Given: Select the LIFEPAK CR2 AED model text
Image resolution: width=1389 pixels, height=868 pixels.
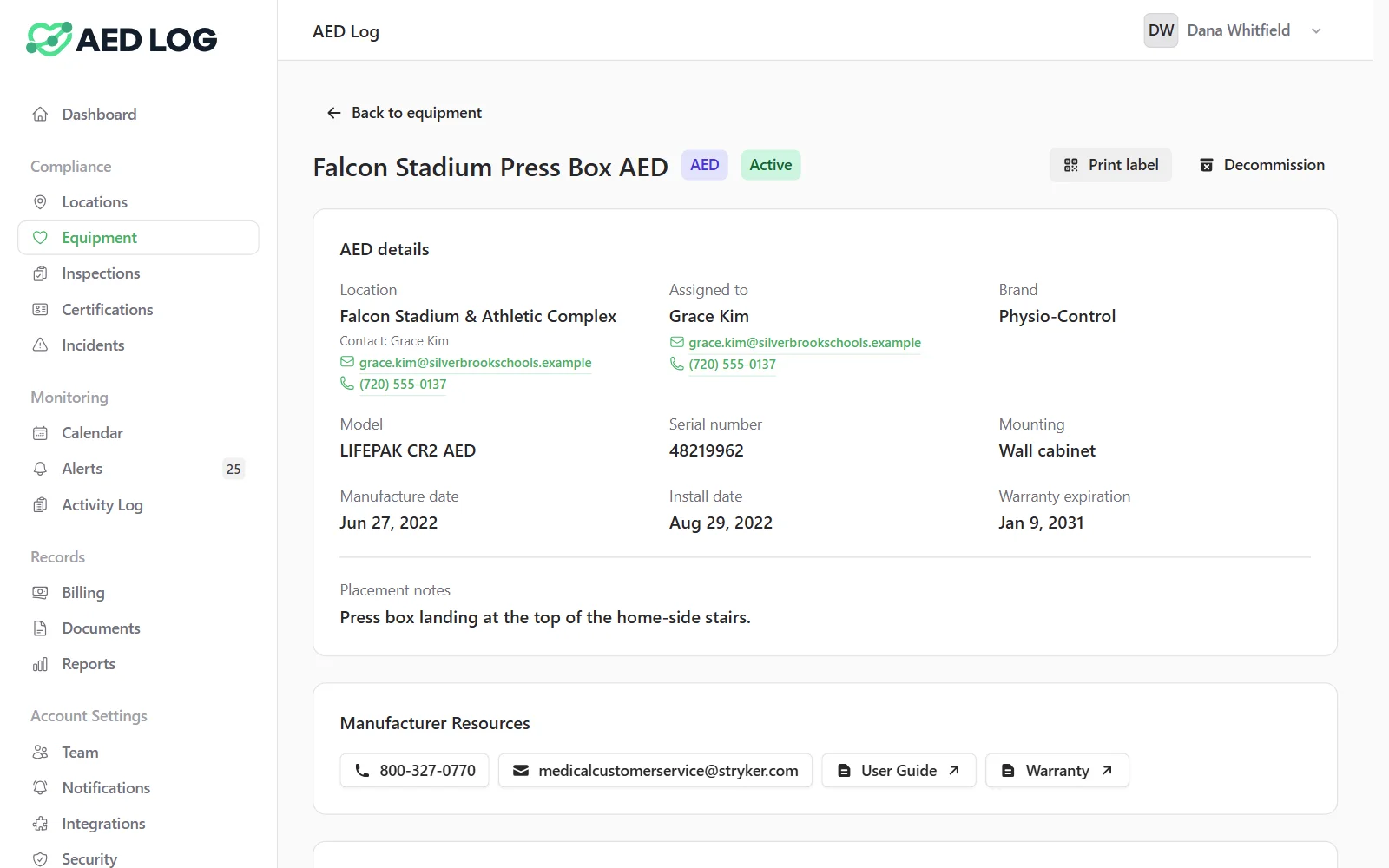Looking at the screenshot, I should 408,450.
